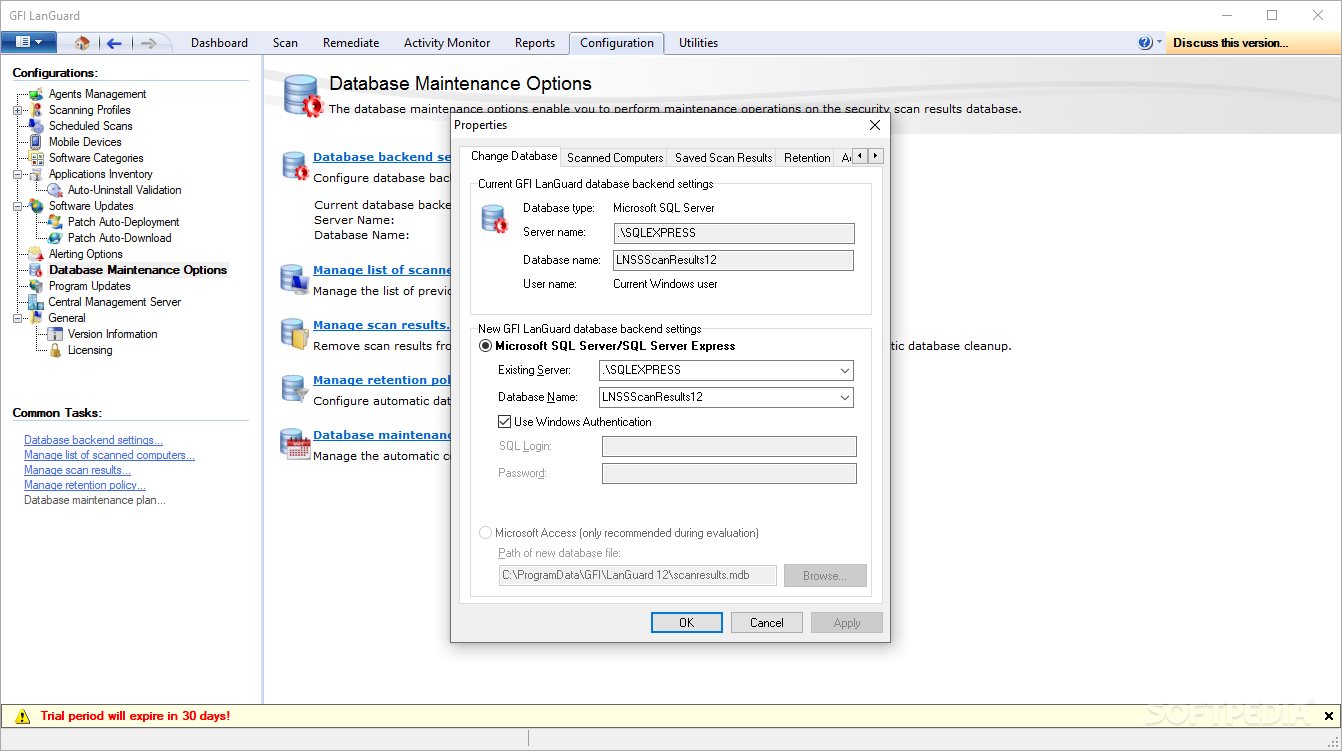Click the Manage retention policy icon

coord(294,389)
